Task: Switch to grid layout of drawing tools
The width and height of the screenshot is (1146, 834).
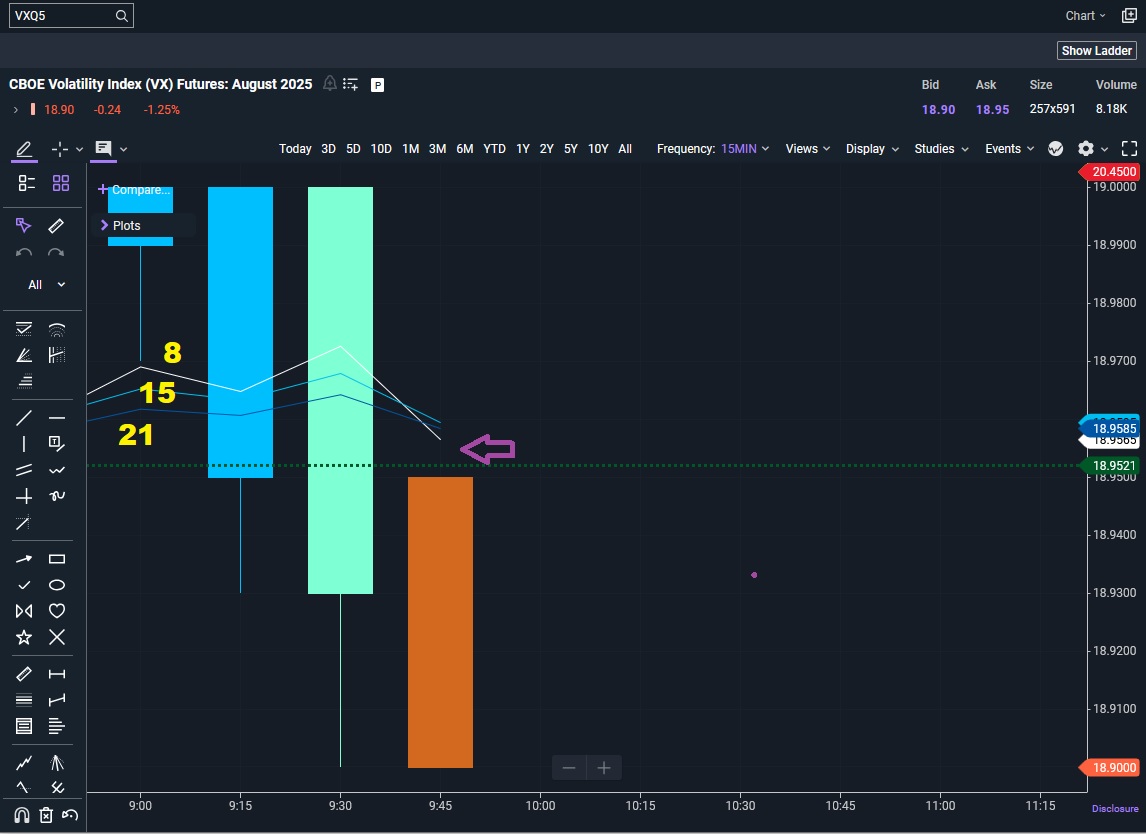Action: pyautogui.click(x=61, y=183)
